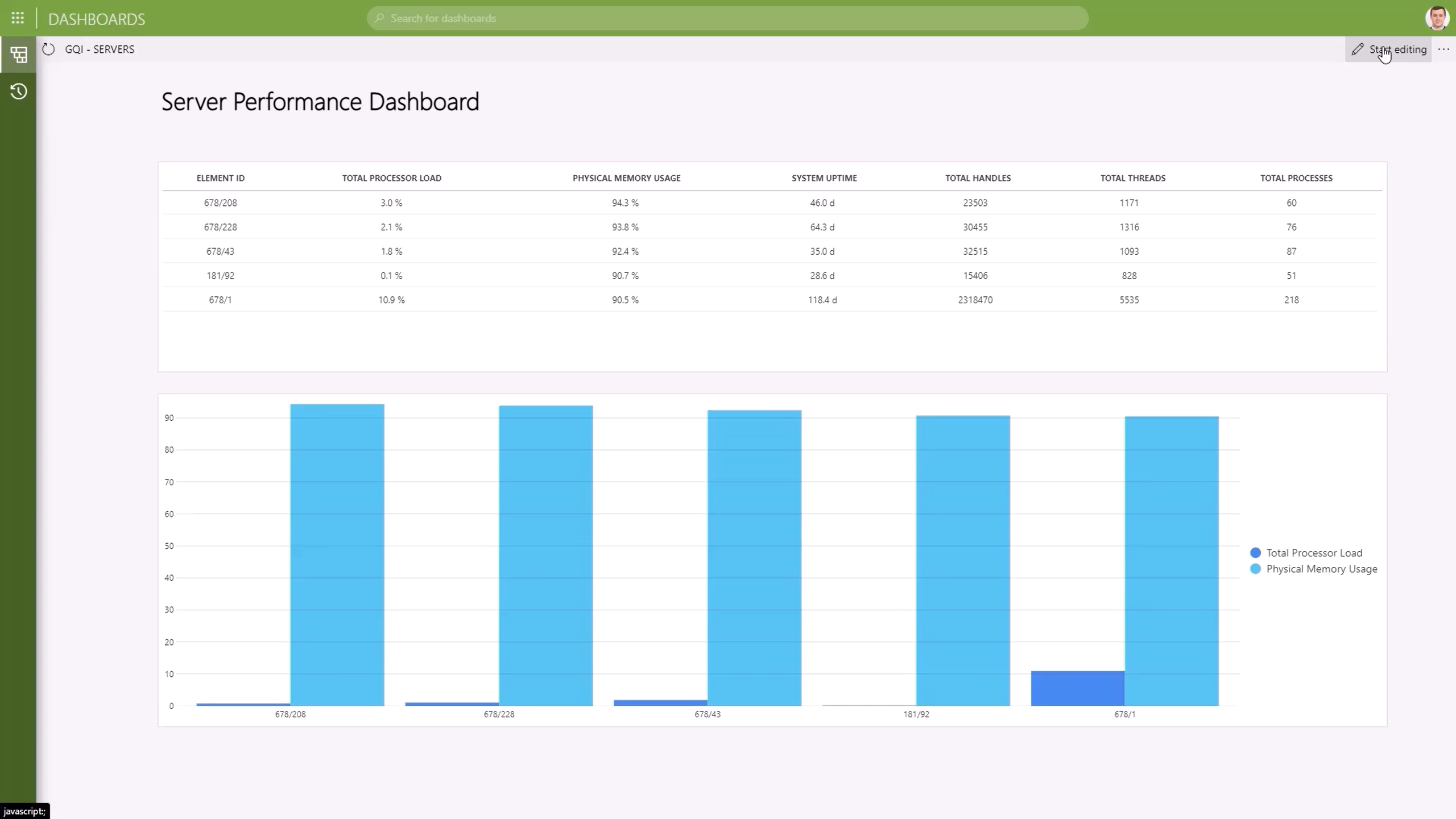Click the DASHBOARDS title link
1456x819 pixels.
(x=97, y=19)
